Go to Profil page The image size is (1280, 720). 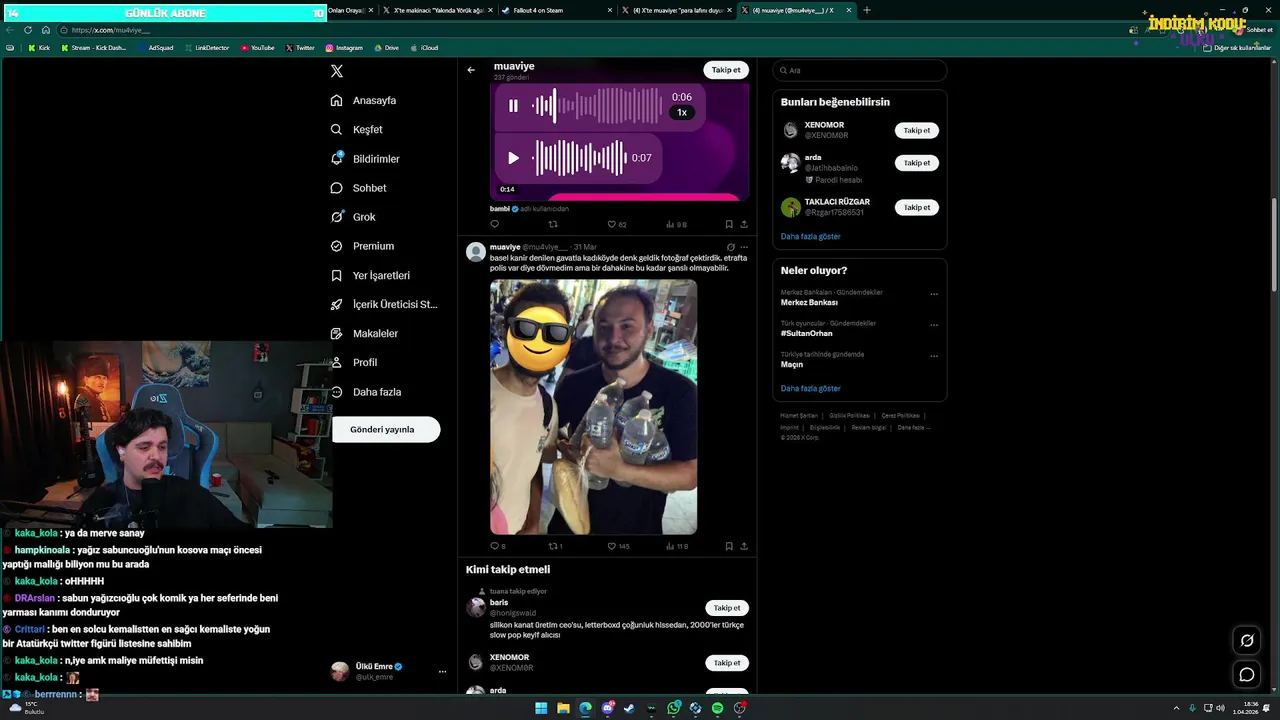pos(354,362)
